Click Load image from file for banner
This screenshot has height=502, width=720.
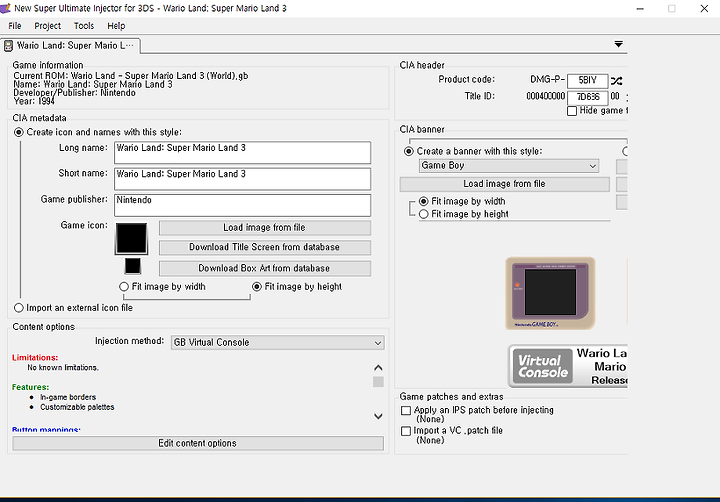point(504,184)
